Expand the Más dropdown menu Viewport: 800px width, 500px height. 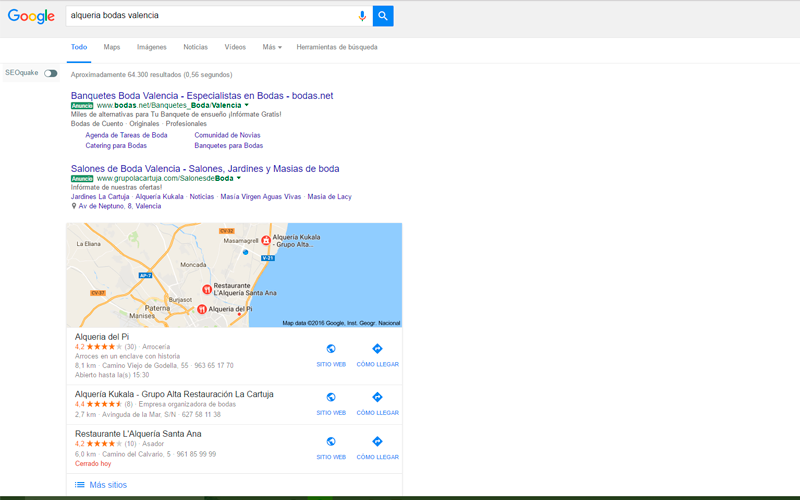click(272, 47)
